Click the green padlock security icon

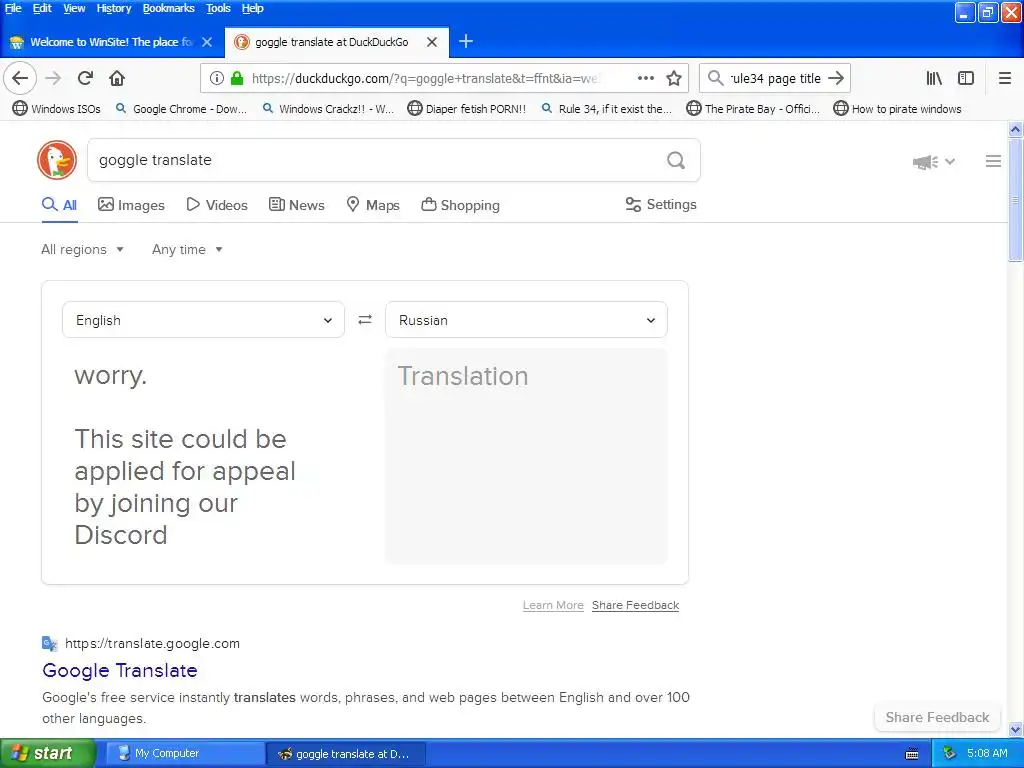[237, 78]
